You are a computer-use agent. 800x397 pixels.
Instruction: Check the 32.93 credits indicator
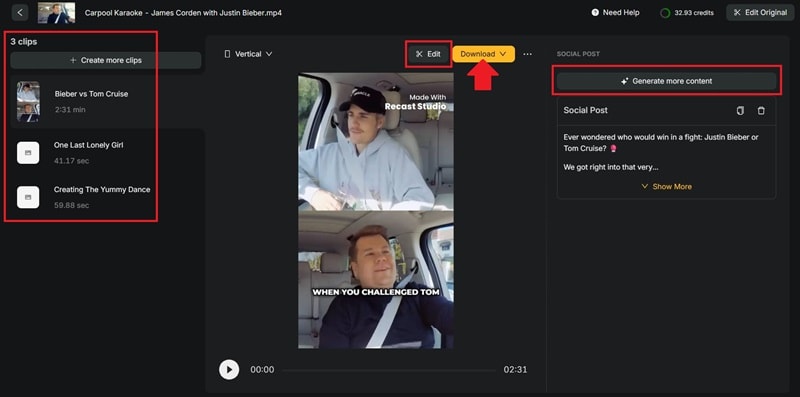click(x=687, y=13)
